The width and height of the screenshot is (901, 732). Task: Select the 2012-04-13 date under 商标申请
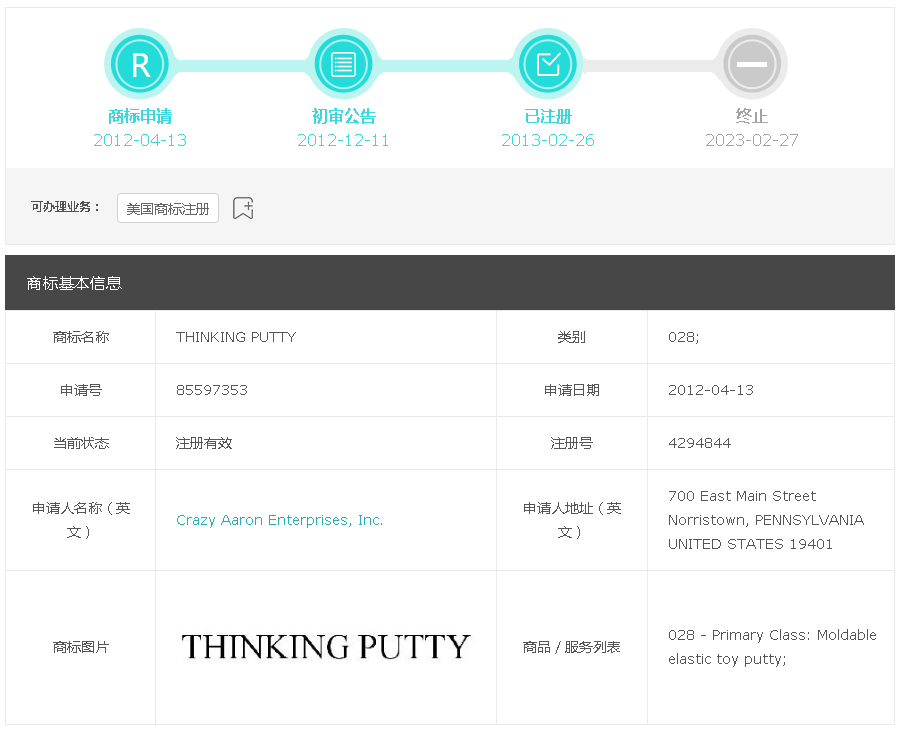coord(140,140)
